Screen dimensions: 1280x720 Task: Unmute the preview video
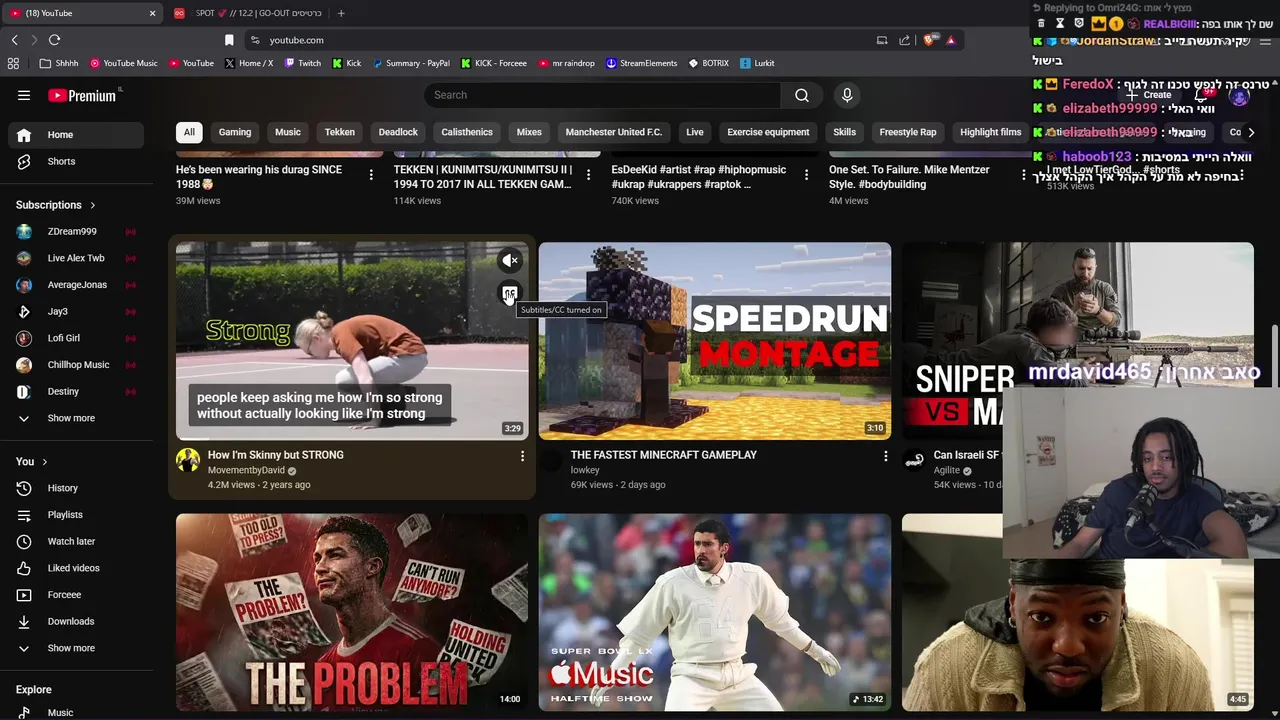[510, 261]
